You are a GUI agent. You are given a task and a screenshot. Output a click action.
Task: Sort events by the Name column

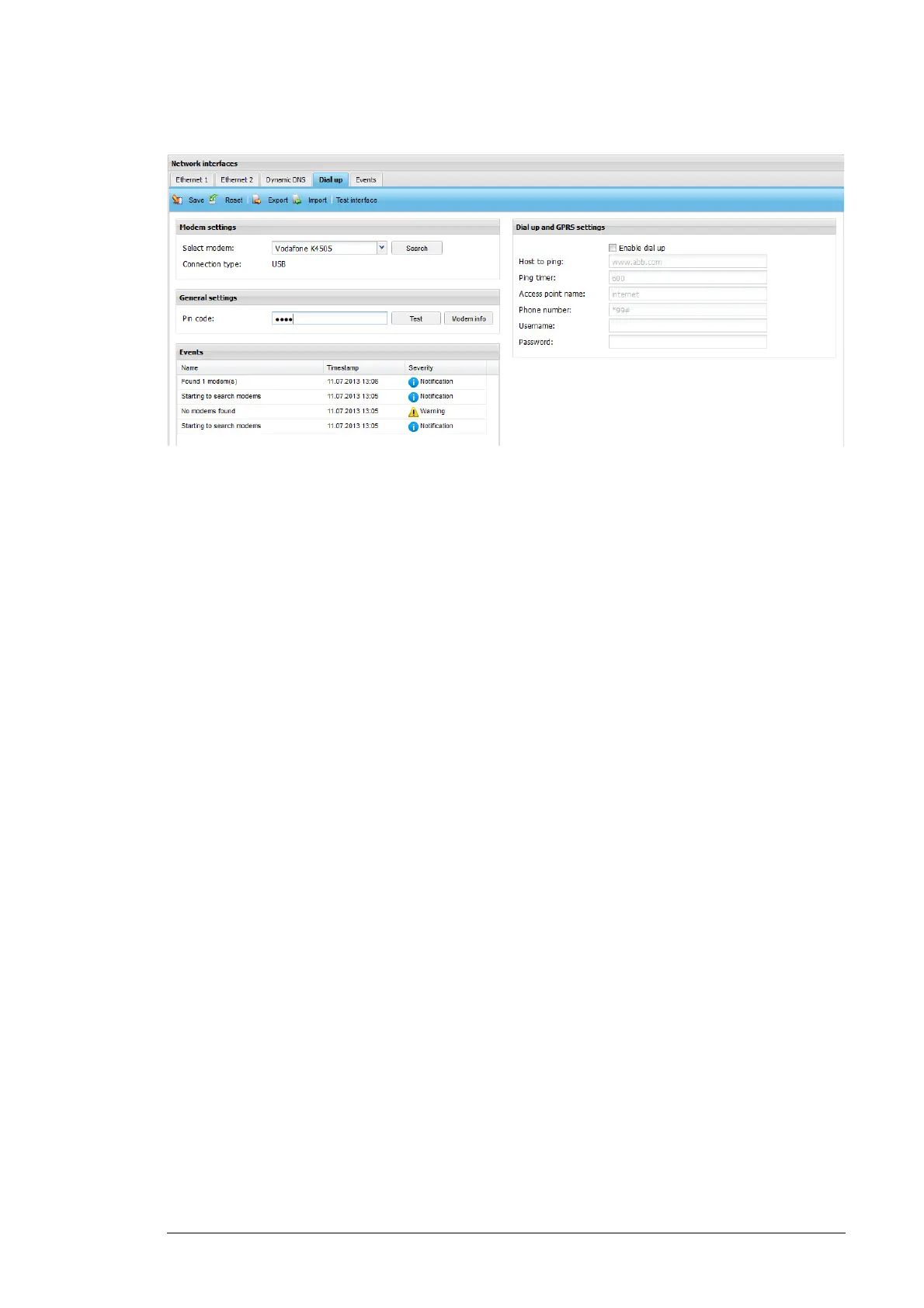[250, 367]
